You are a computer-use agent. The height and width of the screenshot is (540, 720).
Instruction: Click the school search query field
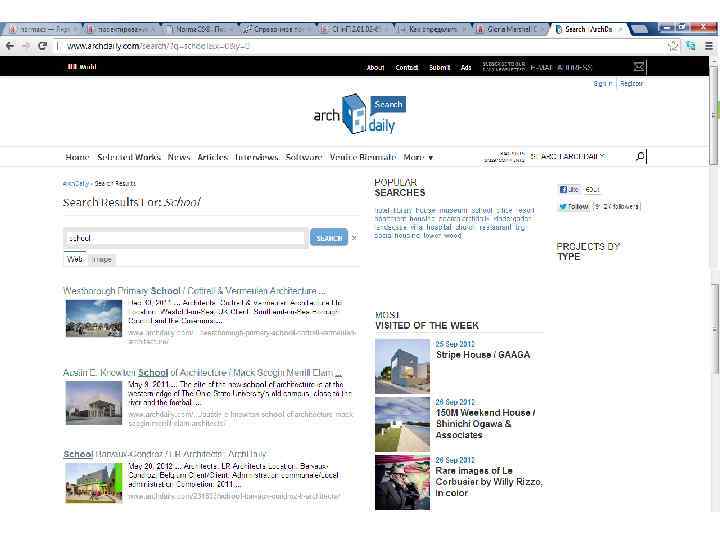tap(185, 238)
